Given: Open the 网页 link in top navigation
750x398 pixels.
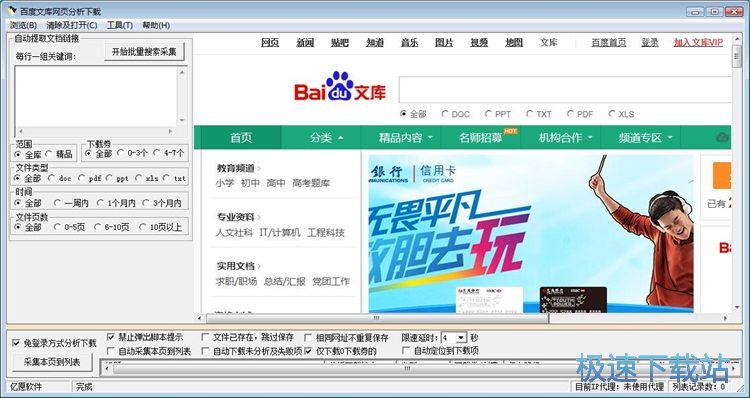Looking at the screenshot, I should [x=270, y=43].
